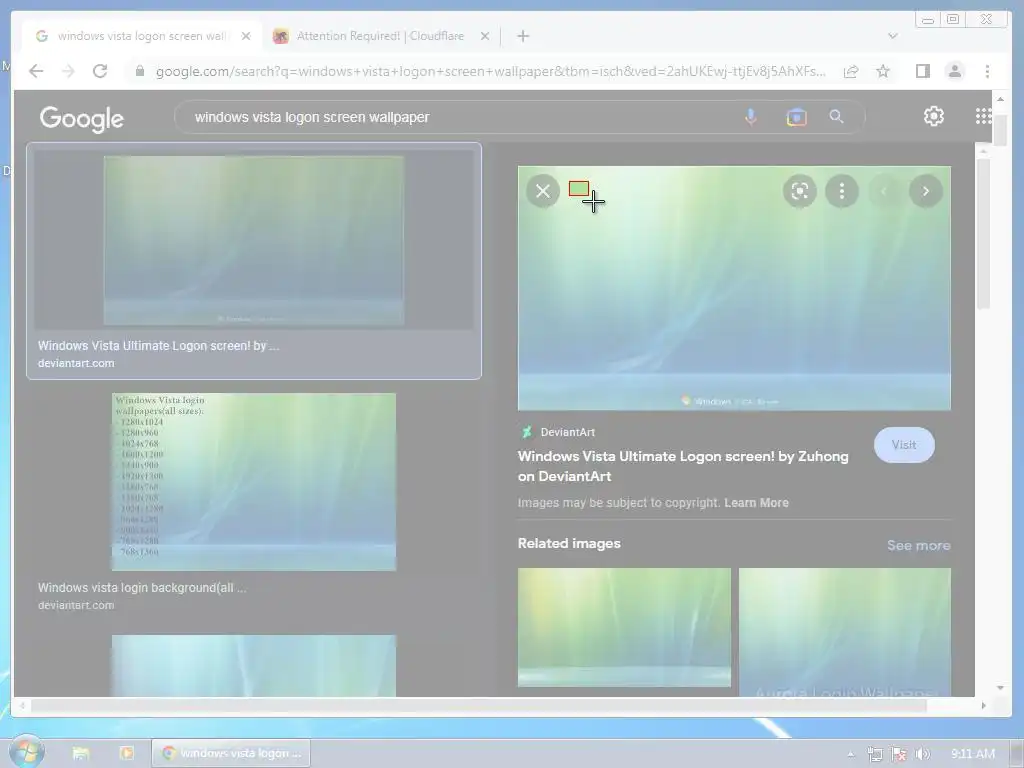
Task: Open the Action Center flag icon
Action: tap(899, 754)
